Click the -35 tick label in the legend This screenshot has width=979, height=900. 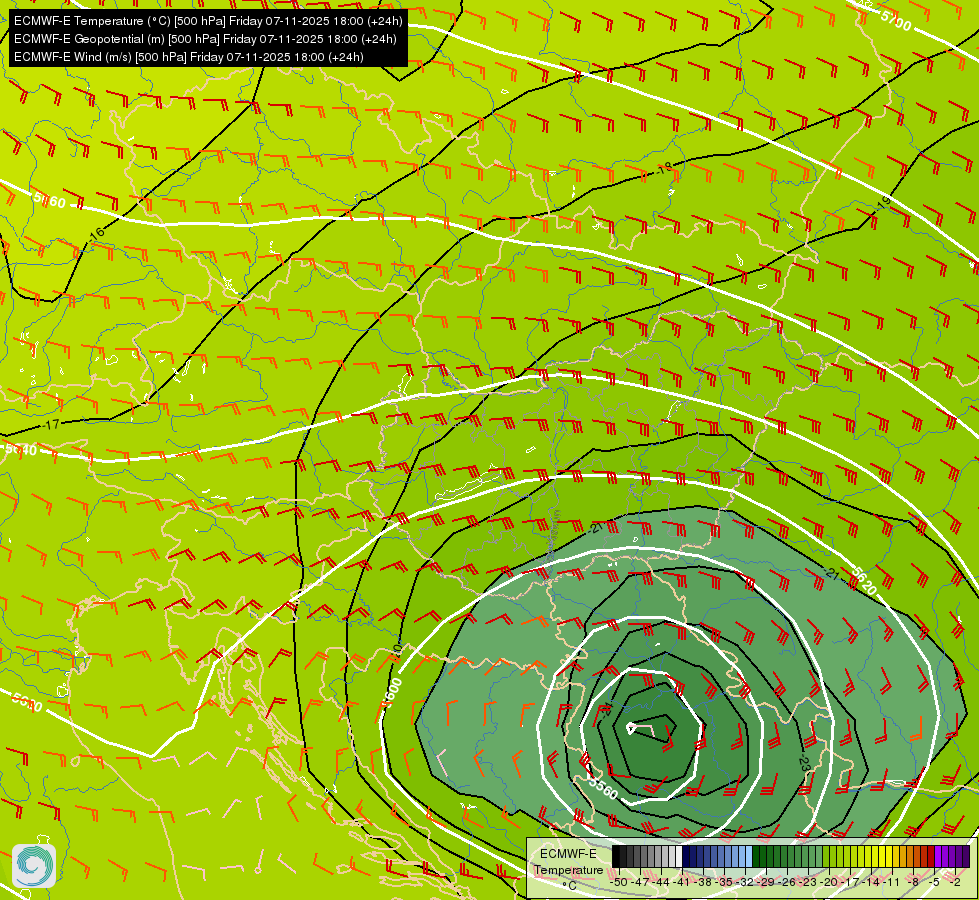(724, 882)
